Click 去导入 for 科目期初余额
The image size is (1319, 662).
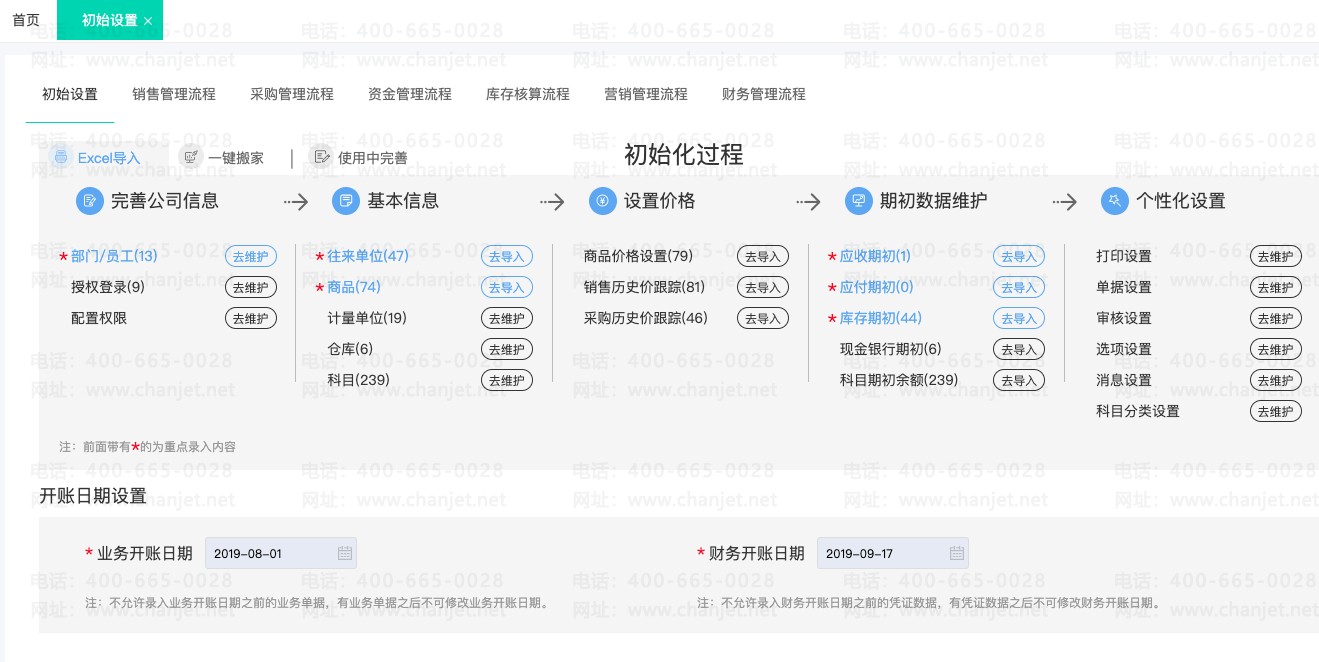click(1019, 381)
